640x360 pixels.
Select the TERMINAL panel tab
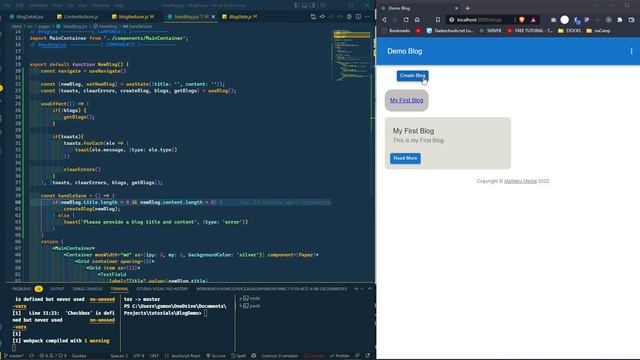point(119,289)
